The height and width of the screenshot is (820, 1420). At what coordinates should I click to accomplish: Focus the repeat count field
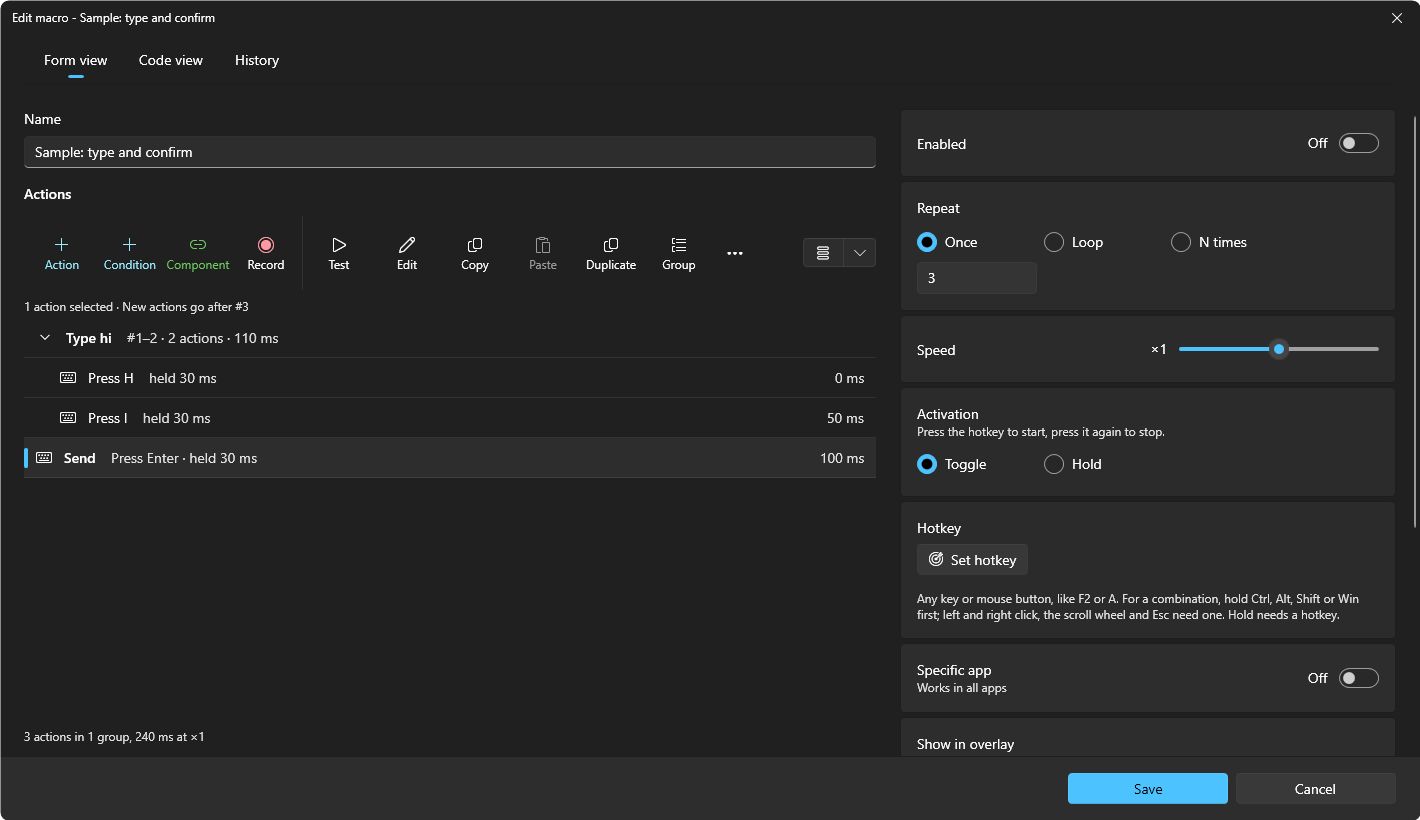click(977, 278)
